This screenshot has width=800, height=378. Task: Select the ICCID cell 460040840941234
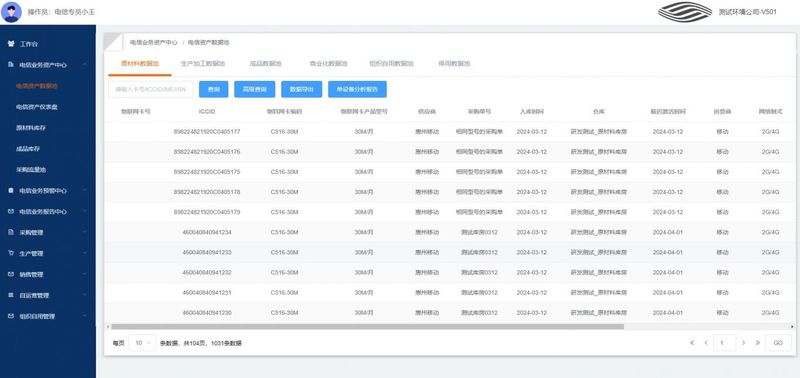pos(207,232)
